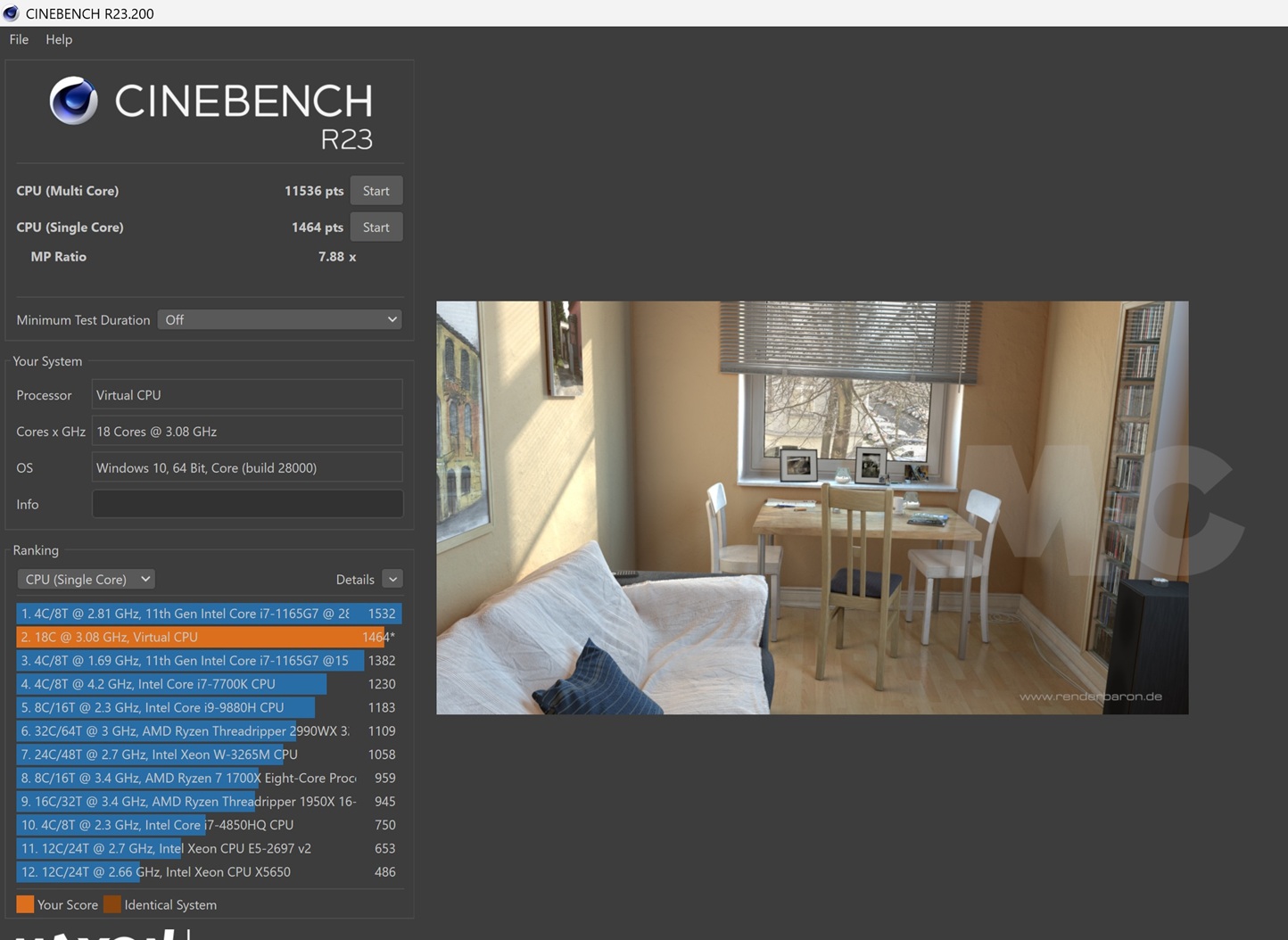Open the Minimum Test Duration dropdown
Image resolution: width=1288 pixels, height=940 pixels.
280,320
